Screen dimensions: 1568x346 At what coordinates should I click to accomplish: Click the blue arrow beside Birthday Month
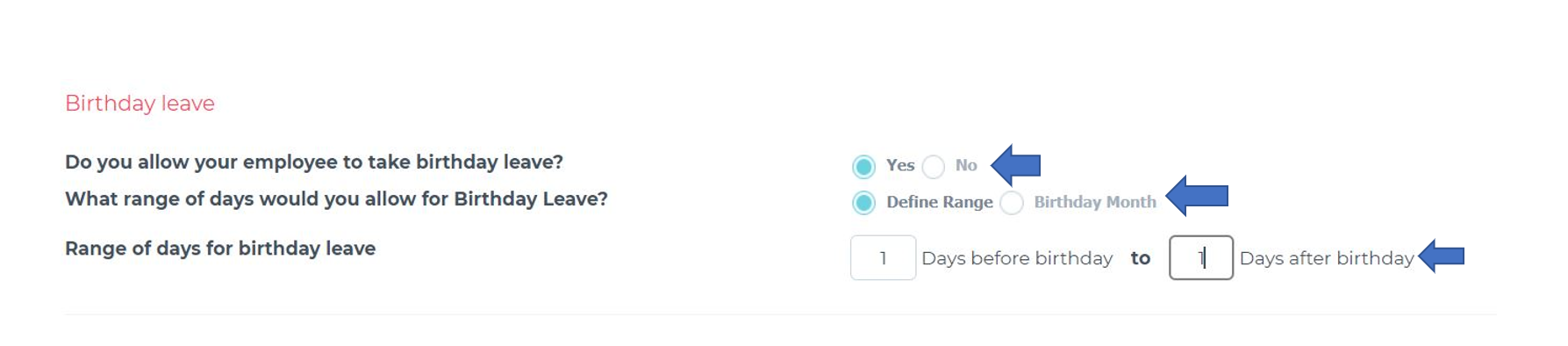(1197, 195)
